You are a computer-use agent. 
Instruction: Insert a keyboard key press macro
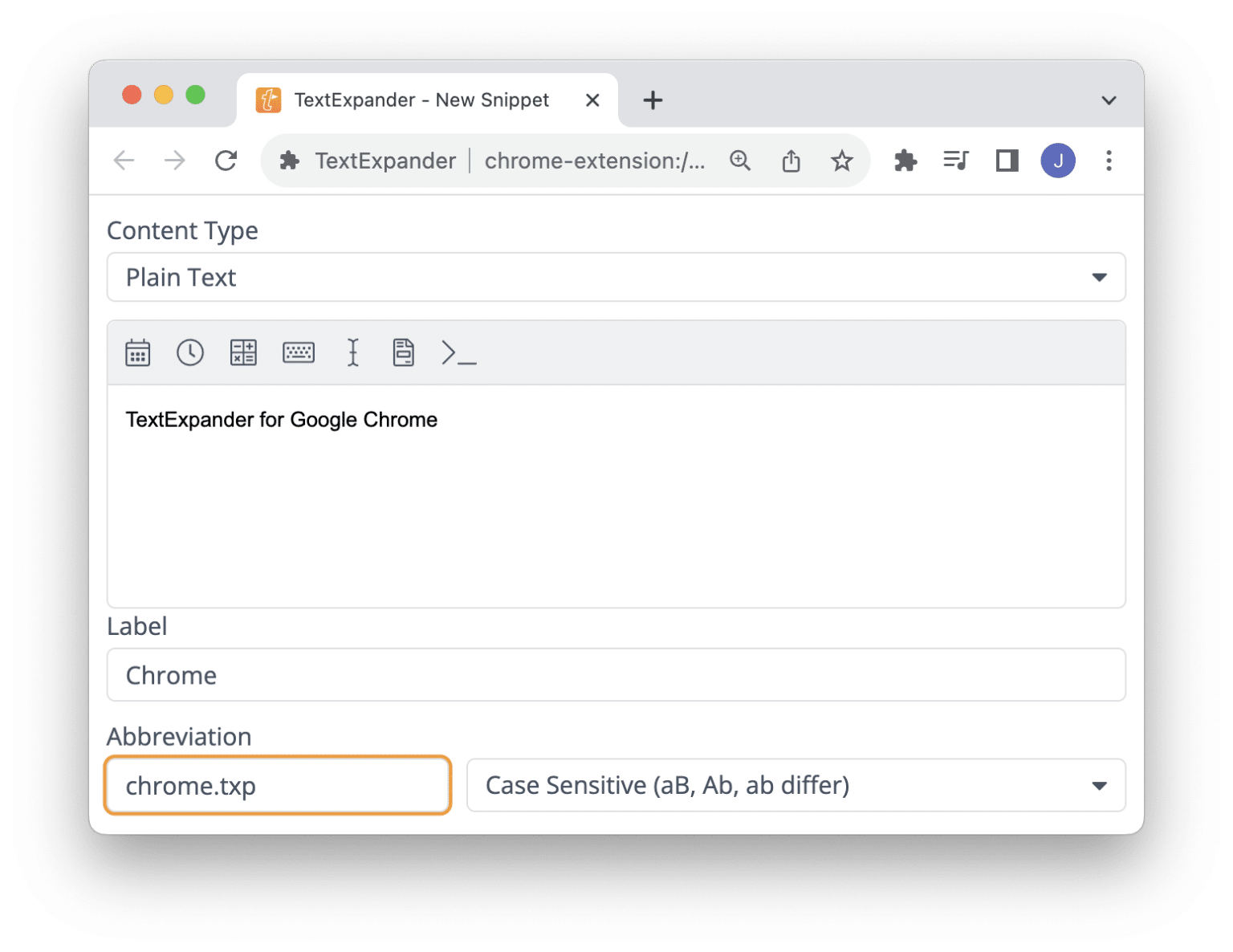(x=298, y=352)
